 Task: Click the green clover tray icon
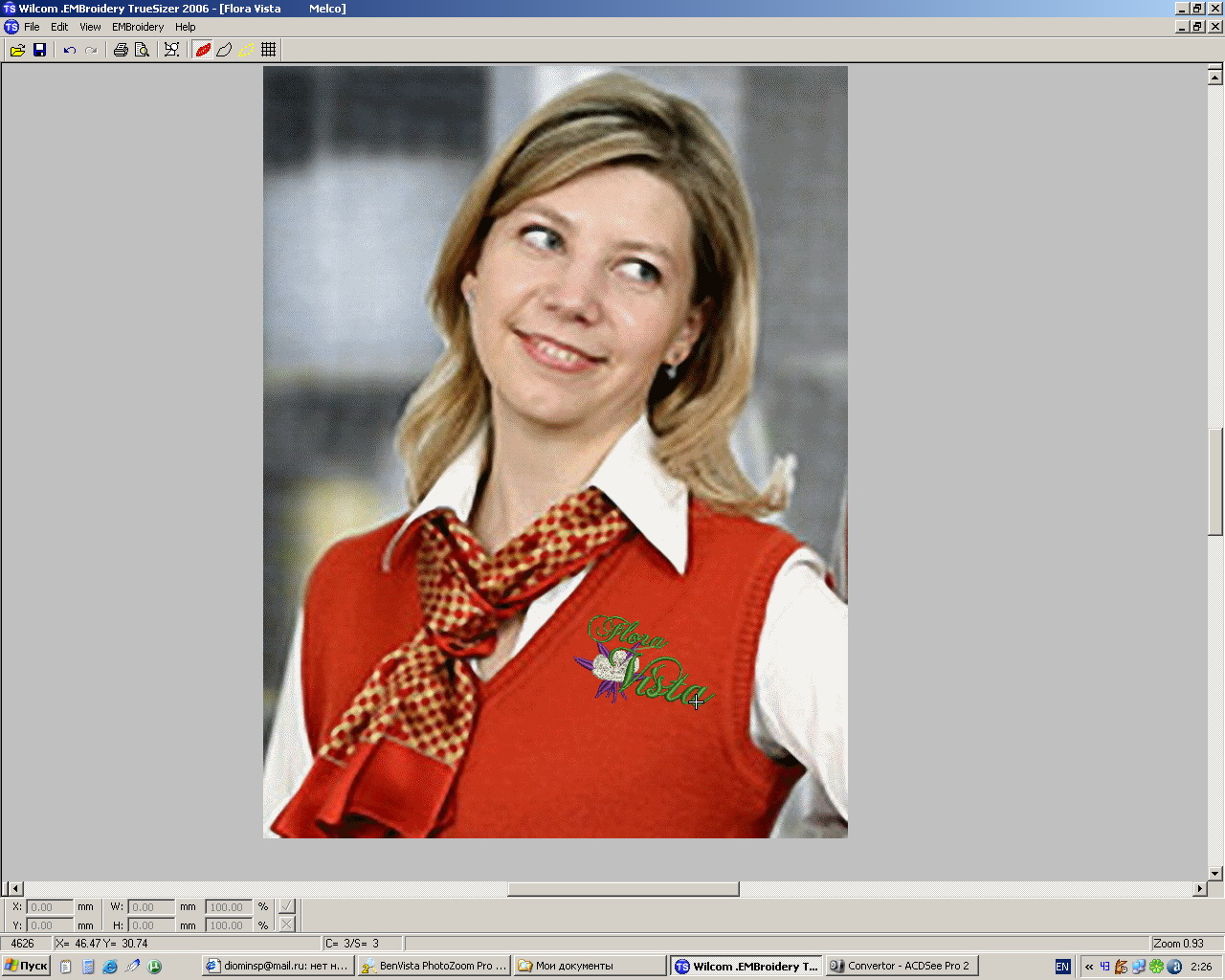pyautogui.click(x=1156, y=967)
